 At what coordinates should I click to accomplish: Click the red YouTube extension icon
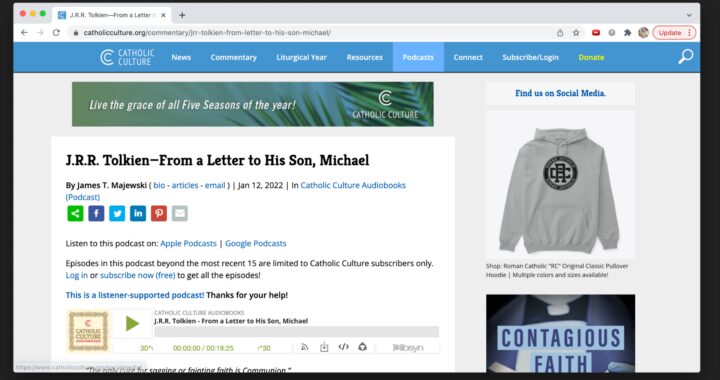596,33
